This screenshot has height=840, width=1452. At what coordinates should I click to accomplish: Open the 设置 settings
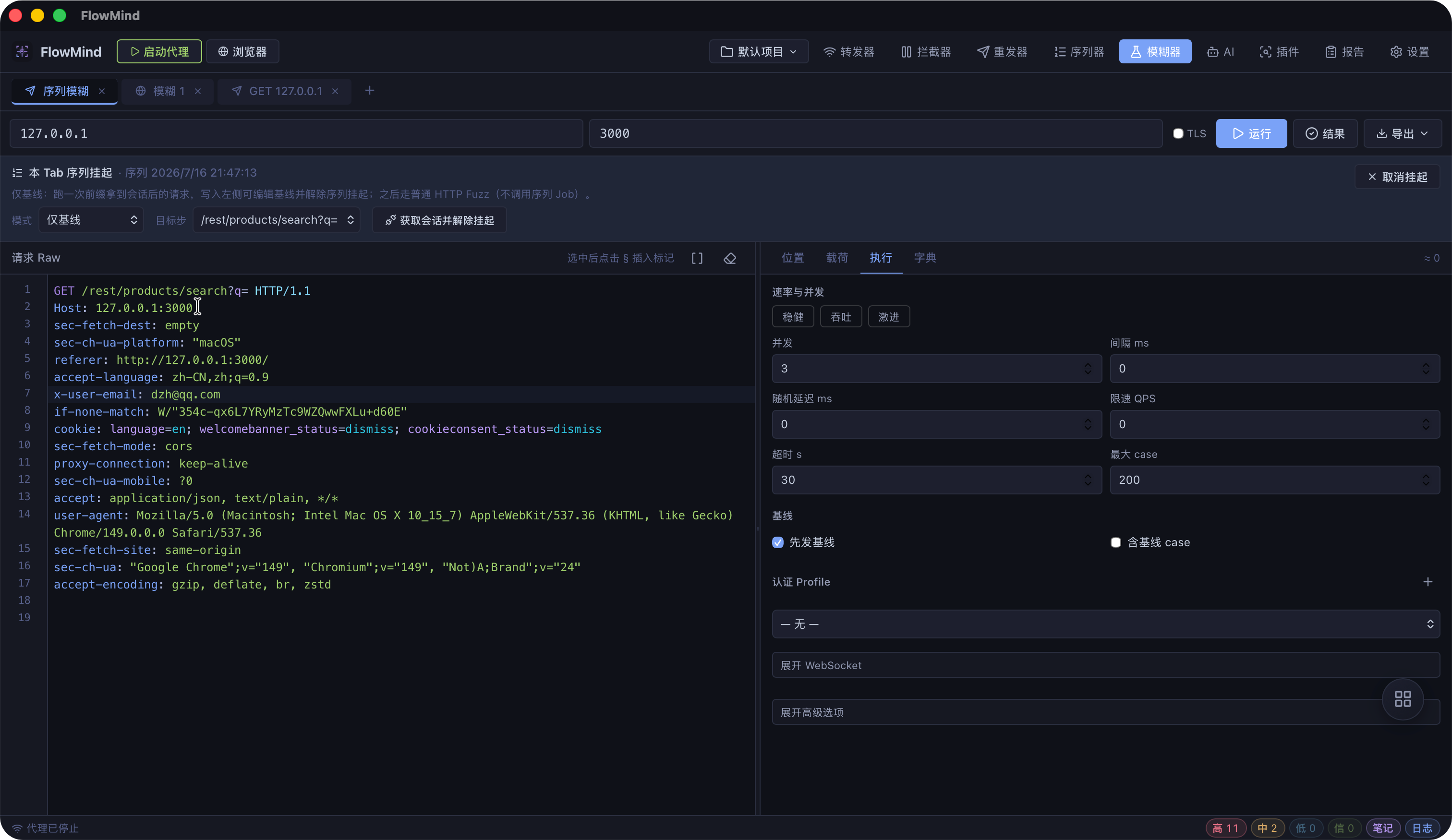(x=1409, y=52)
